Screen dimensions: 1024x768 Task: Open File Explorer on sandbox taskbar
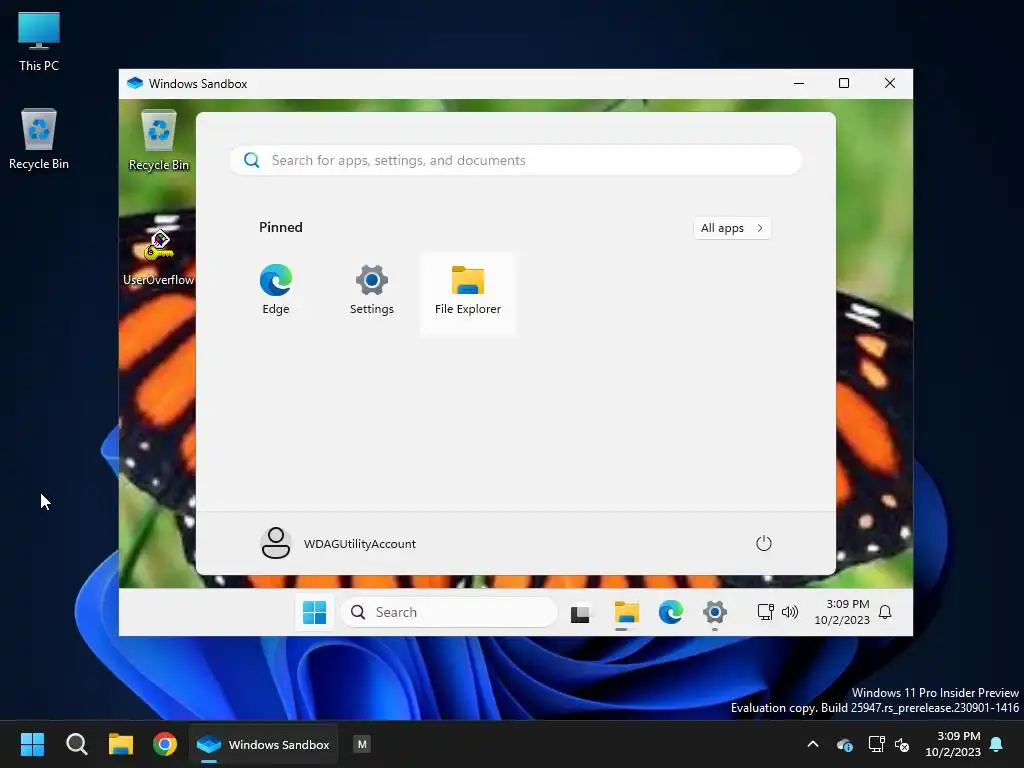pos(626,613)
